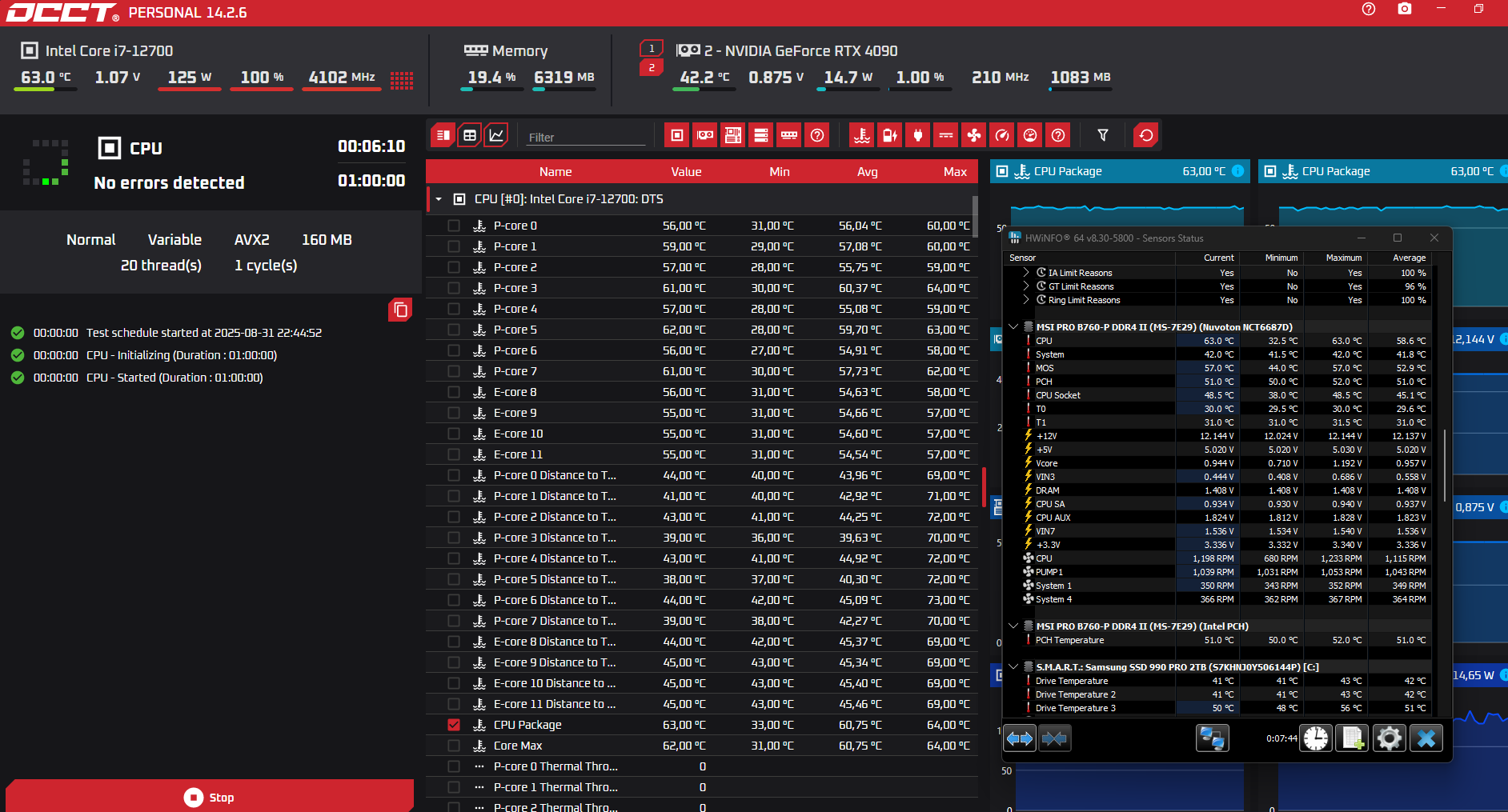Check the E-core 11 checkbox

454,454
